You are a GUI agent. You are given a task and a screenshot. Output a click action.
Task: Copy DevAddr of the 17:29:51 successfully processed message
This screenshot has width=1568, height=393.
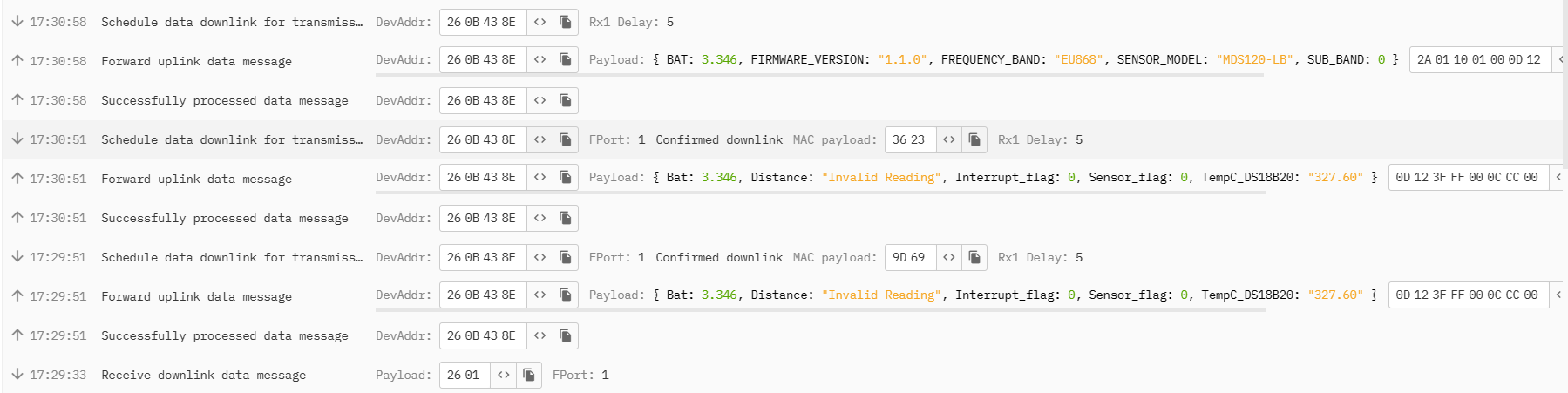click(566, 335)
